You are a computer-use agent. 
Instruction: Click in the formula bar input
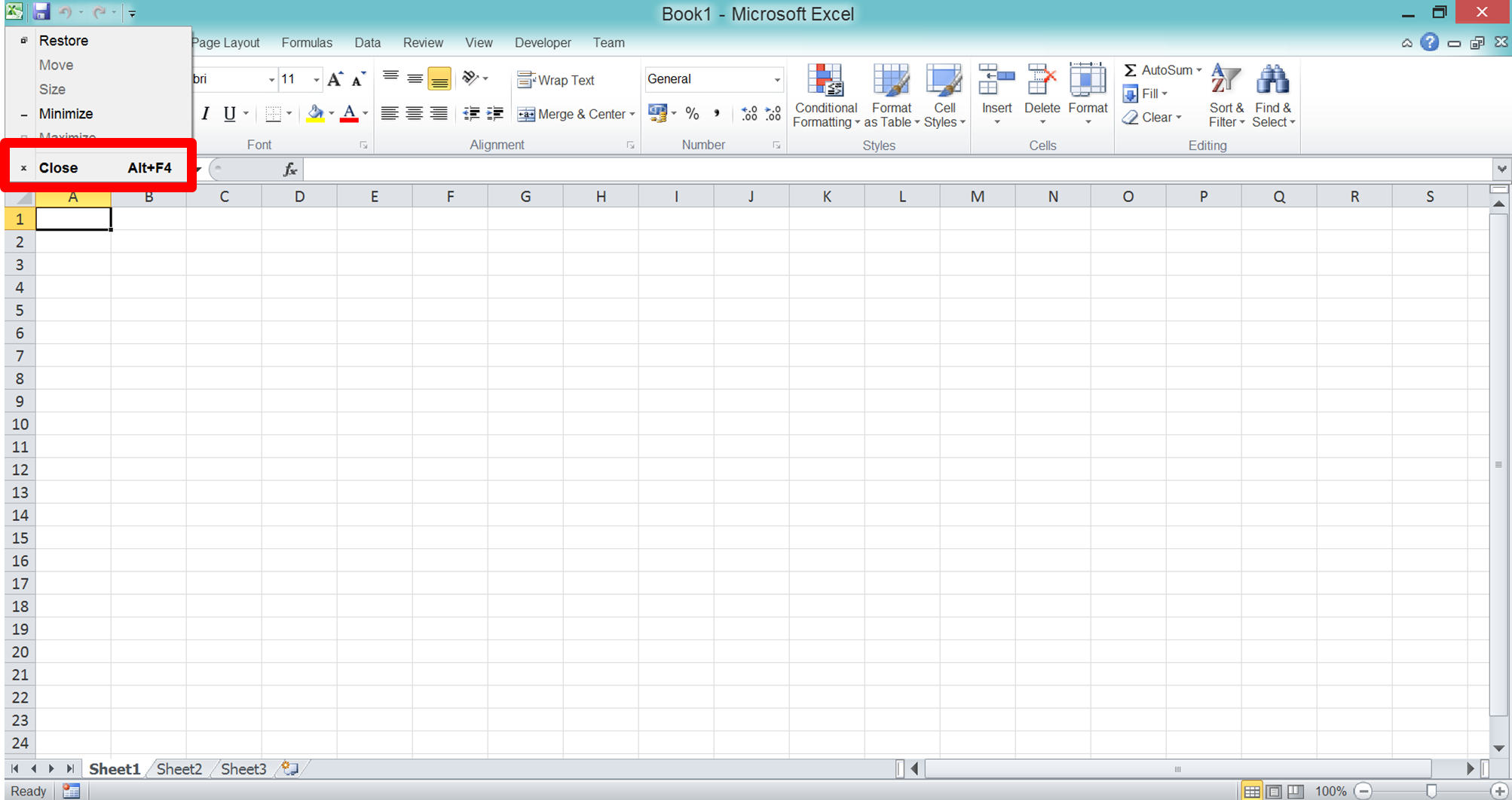(897, 170)
